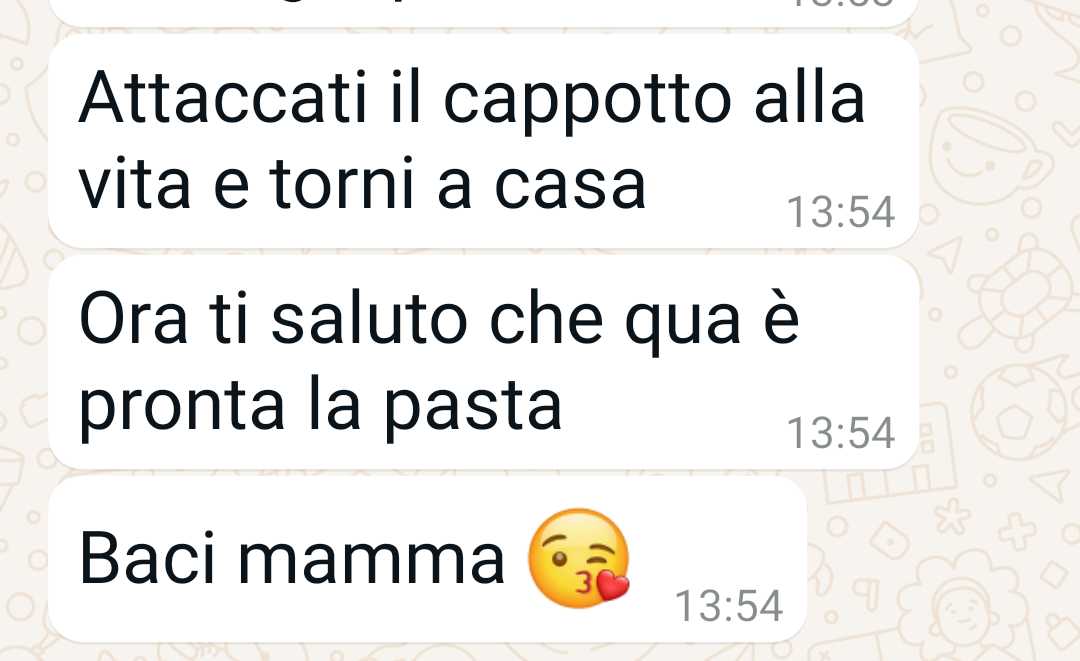This screenshot has height=661, width=1080.
Task: Click the word 'saluto'
Action: coord(369,318)
